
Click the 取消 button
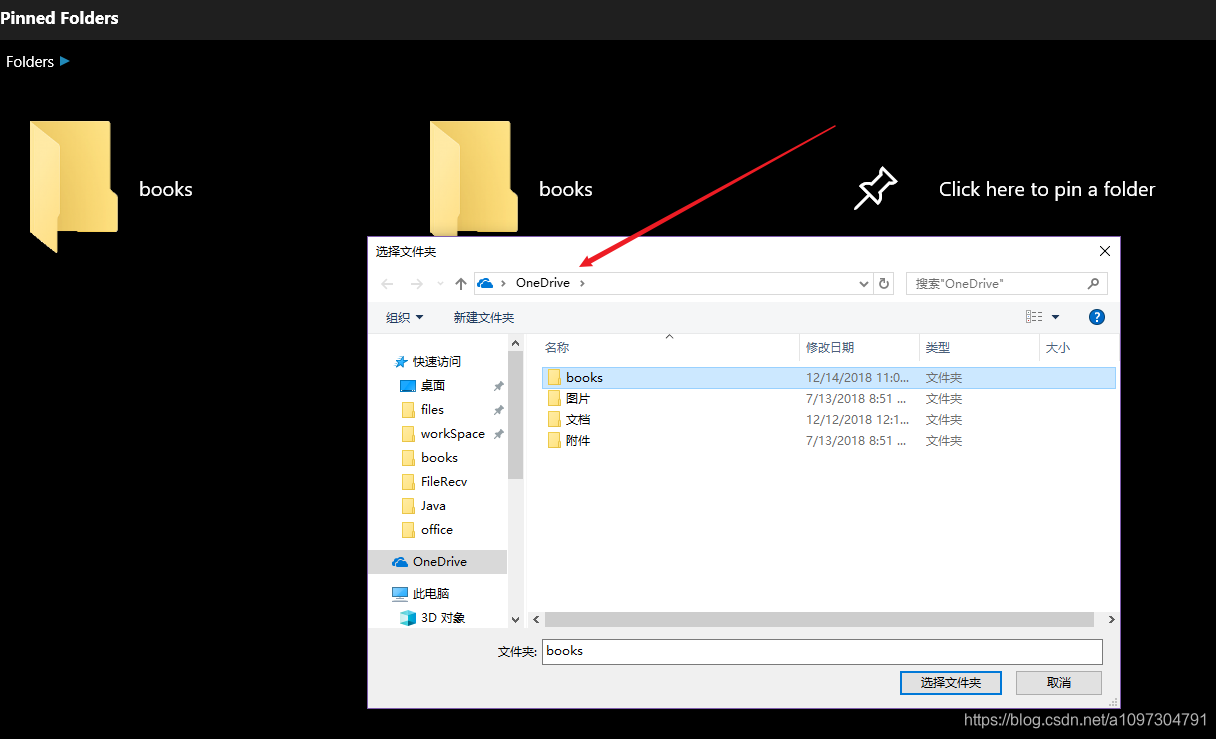click(1059, 683)
